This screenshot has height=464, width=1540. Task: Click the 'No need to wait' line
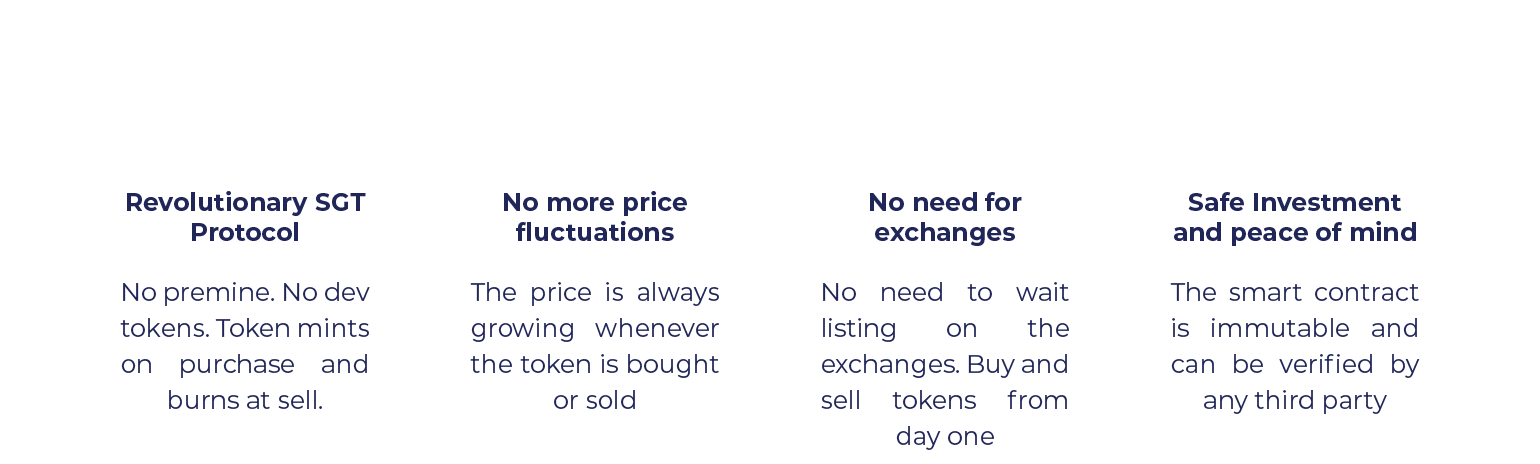(945, 292)
